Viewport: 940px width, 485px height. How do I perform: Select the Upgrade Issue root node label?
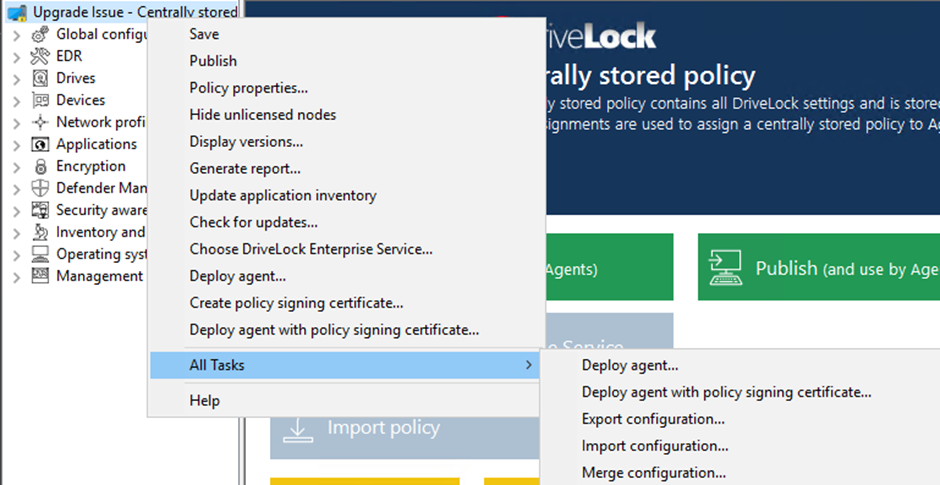tap(135, 12)
